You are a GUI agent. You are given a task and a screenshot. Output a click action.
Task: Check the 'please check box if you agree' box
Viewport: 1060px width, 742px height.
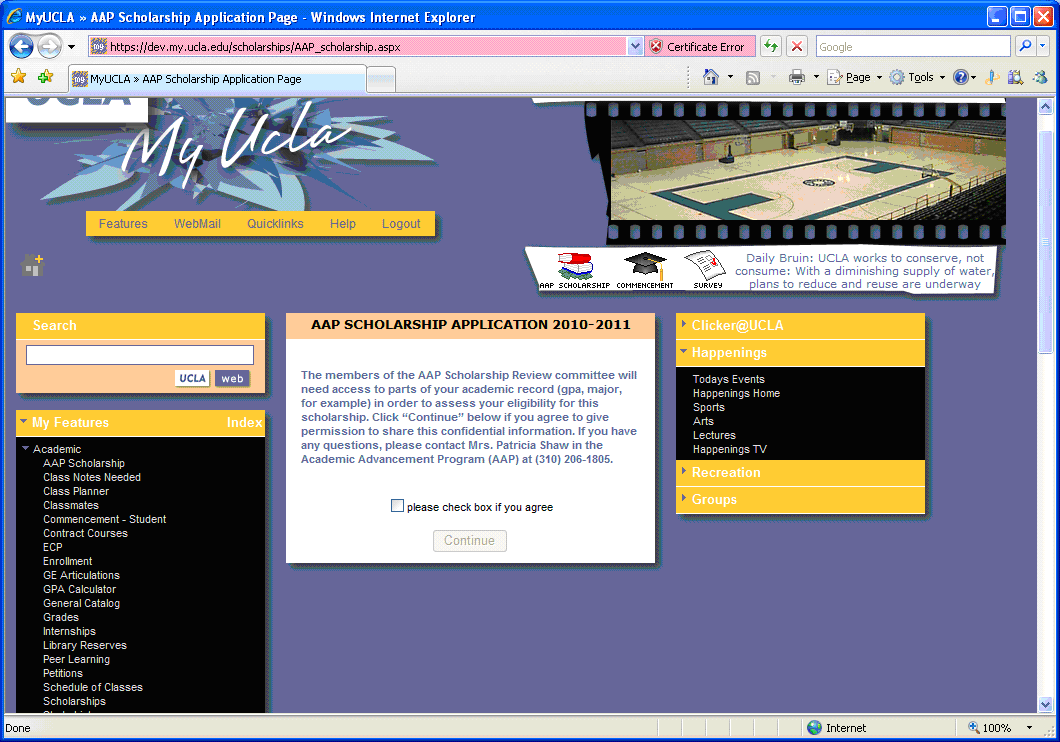397,506
